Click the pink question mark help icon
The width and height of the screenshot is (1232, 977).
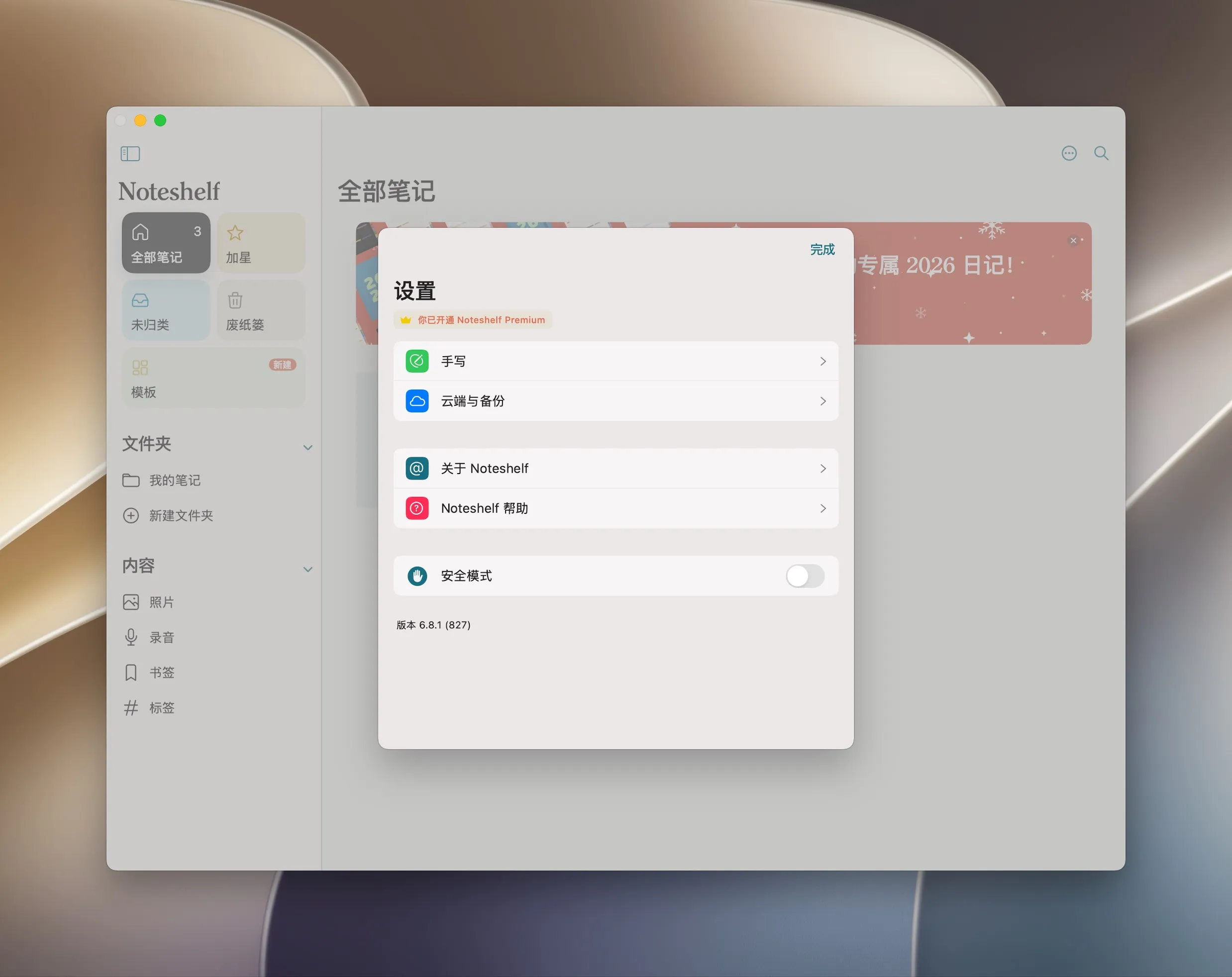pyautogui.click(x=417, y=508)
